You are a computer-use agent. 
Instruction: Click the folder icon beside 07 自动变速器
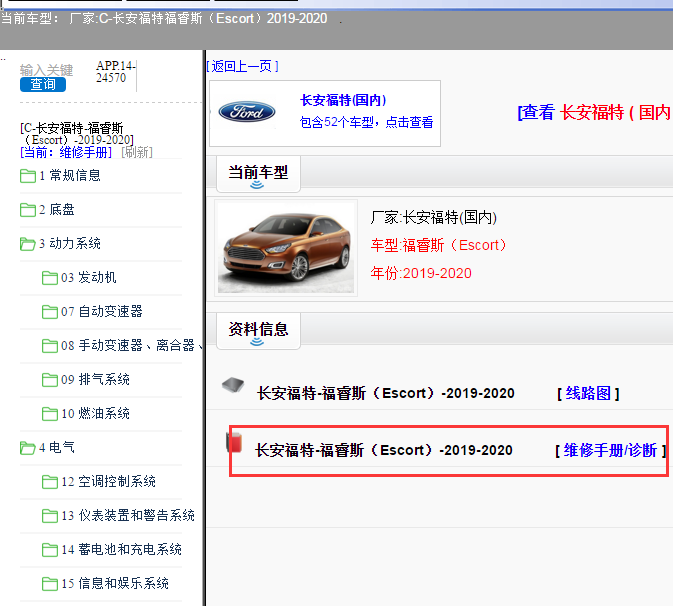(50, 312)
